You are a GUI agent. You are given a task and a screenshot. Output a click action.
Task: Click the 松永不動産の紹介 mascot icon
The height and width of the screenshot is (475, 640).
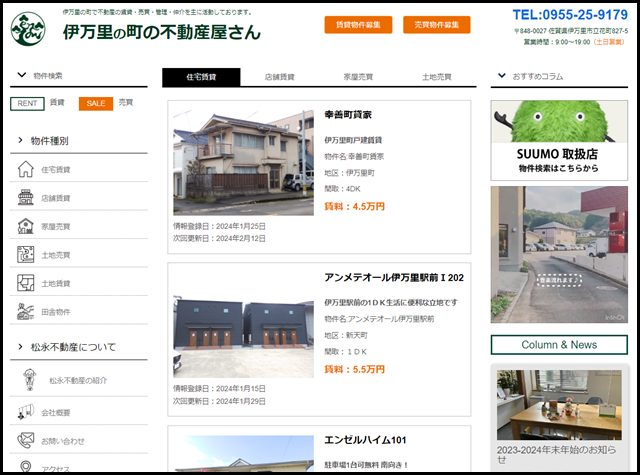tap(29, 380)
